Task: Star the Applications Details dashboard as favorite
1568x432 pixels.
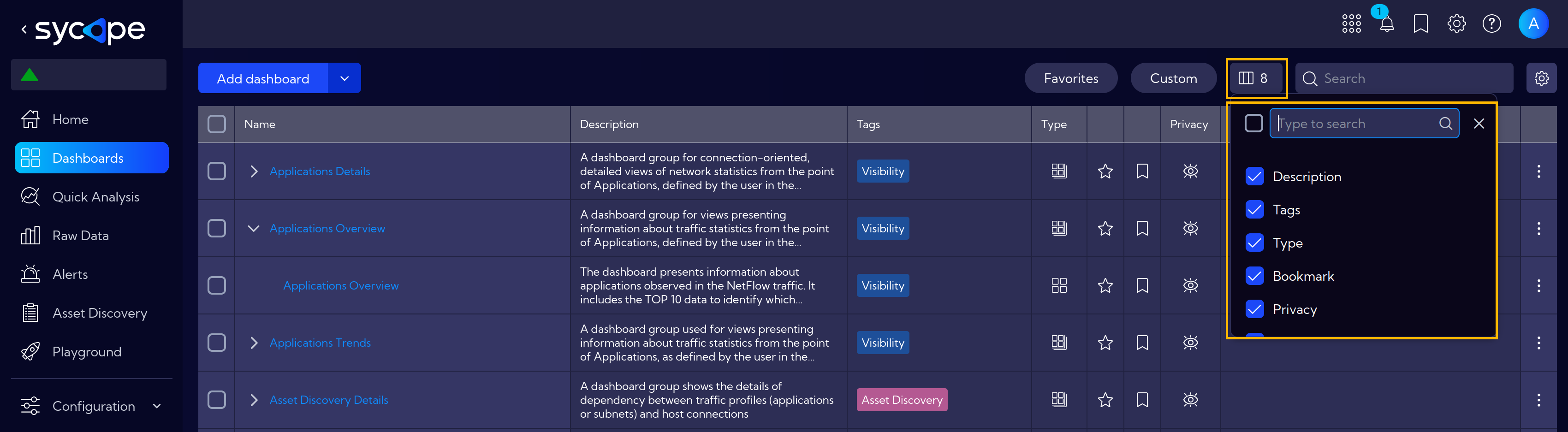Action: tap(1105, 172)
